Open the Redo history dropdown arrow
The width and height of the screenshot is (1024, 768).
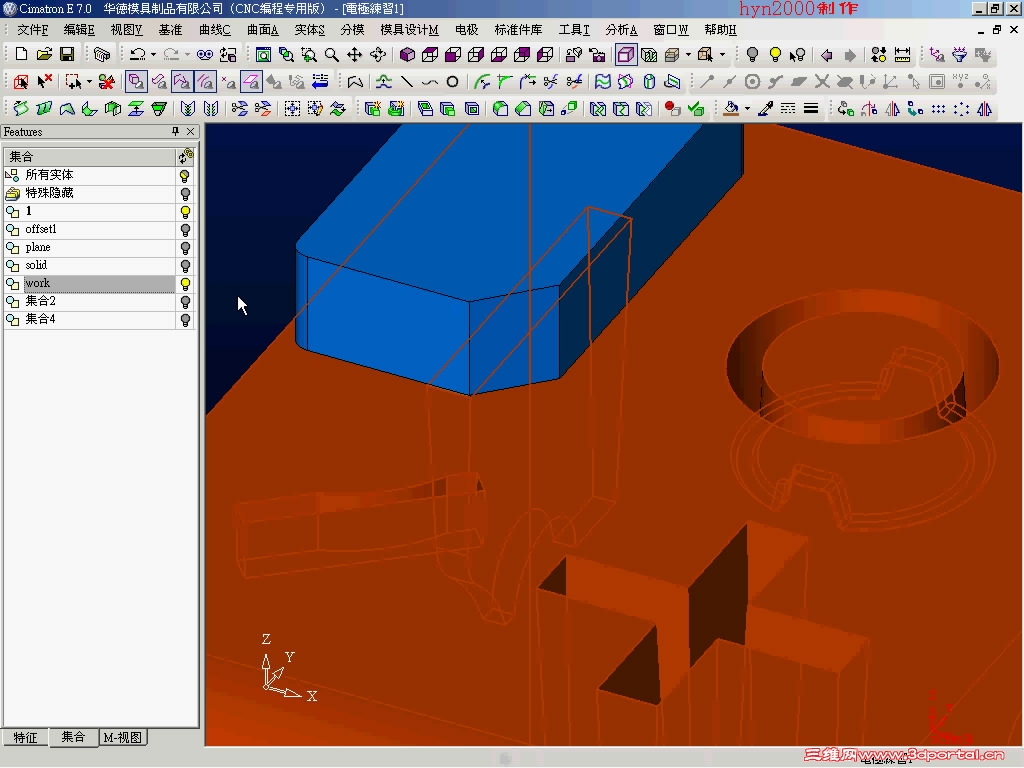point(187,55)
